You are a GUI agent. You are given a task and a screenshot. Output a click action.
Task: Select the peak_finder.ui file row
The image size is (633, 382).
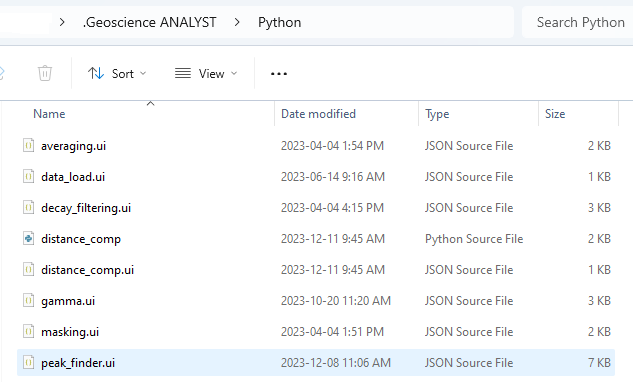click(x=316, y=363)
